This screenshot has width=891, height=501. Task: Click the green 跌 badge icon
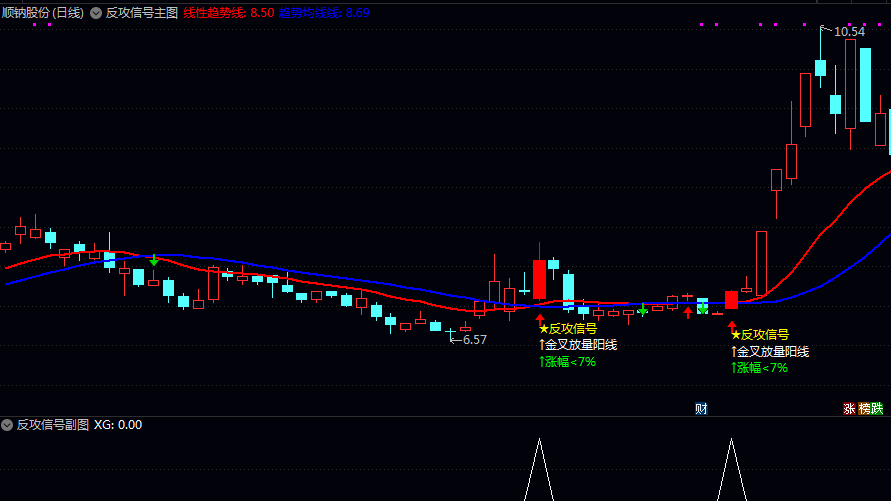[877, 408]
